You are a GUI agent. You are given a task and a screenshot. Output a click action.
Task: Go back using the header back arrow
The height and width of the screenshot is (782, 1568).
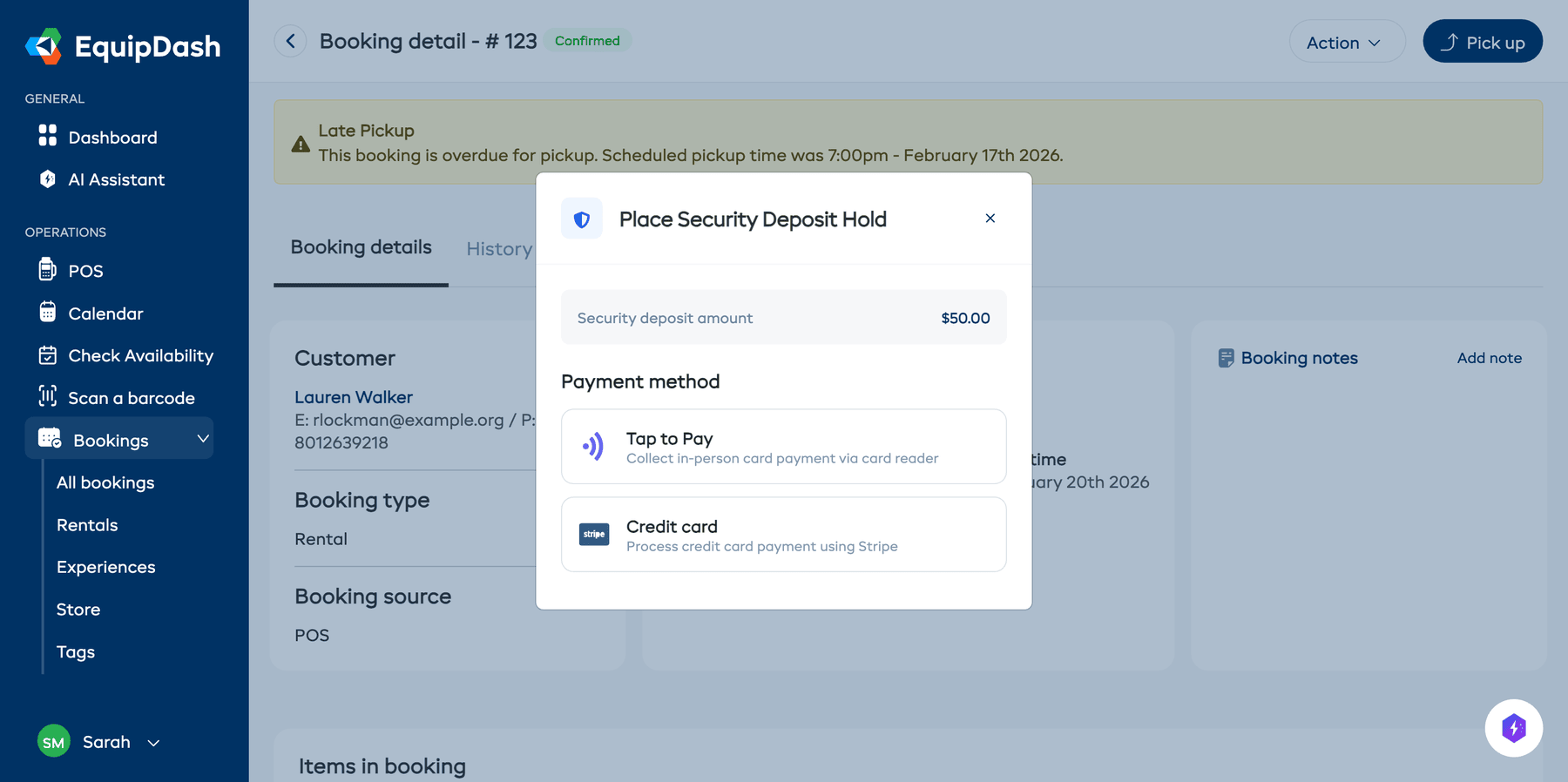[290, 41]
